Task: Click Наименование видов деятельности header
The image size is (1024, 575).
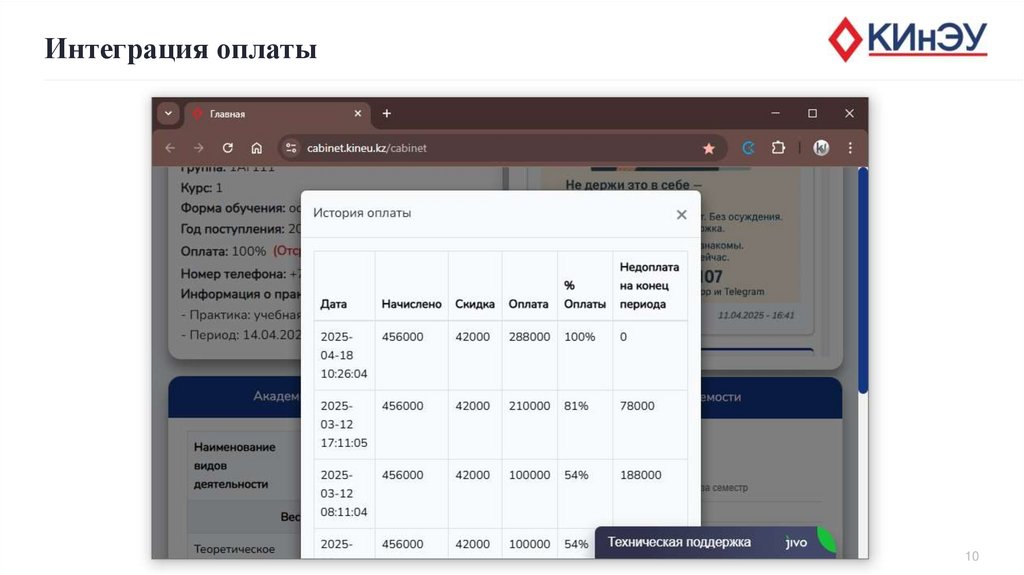Action: (x=234, y=466)
